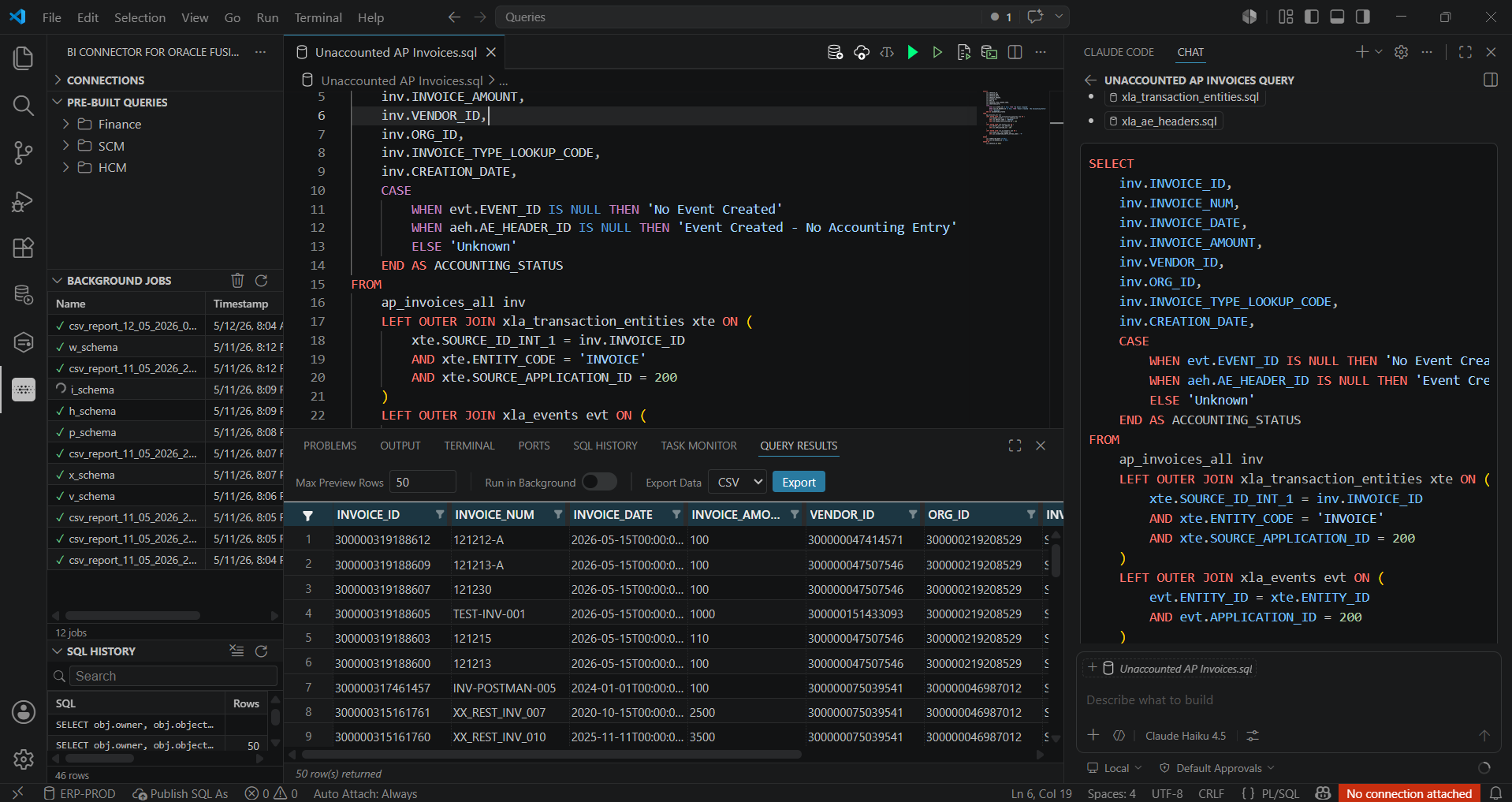Screen dimensions: 1512x802
Task: Clear SQL History entries icon
Action: (236, 651)
